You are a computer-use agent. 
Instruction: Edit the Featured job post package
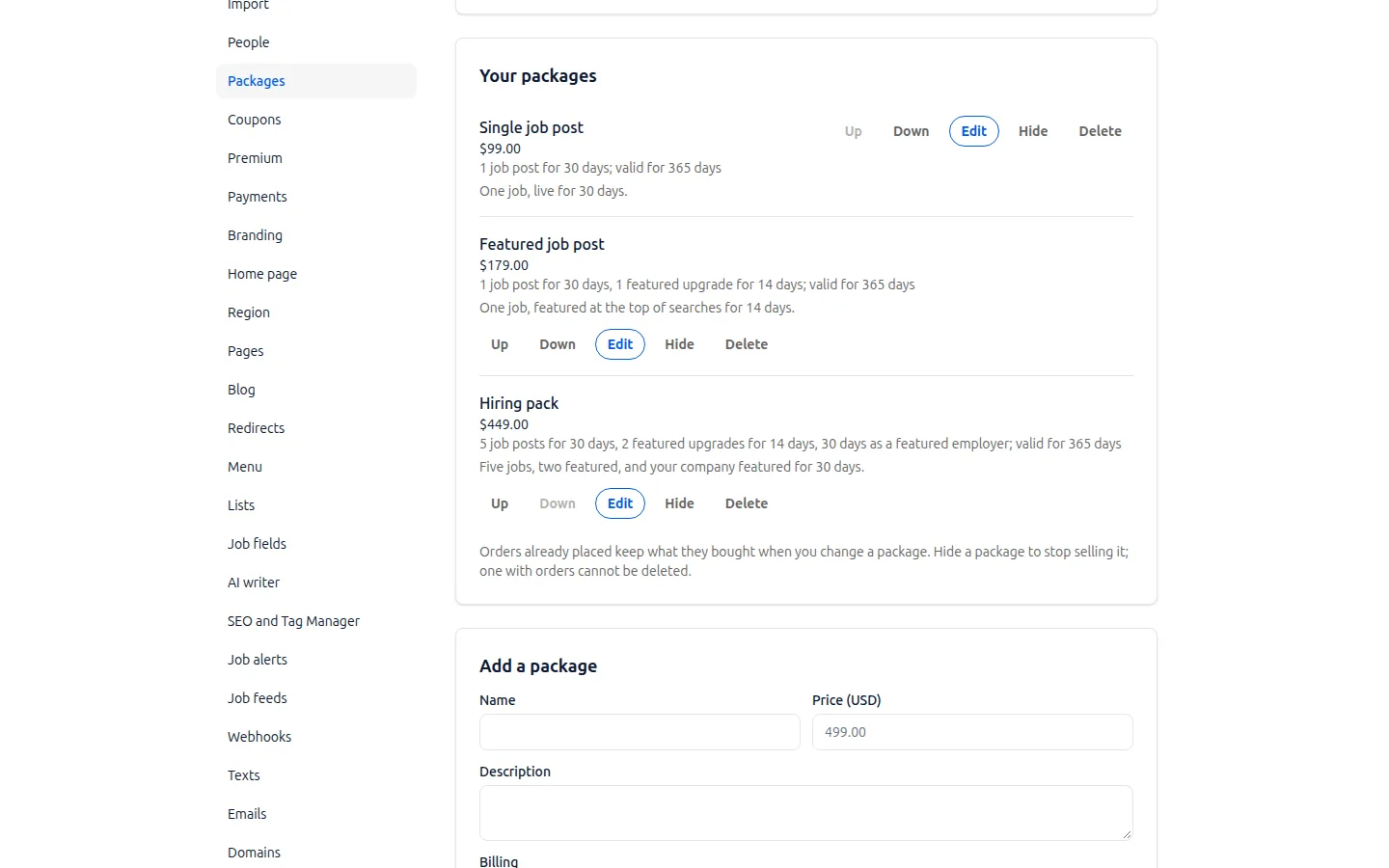coord(620,344)
